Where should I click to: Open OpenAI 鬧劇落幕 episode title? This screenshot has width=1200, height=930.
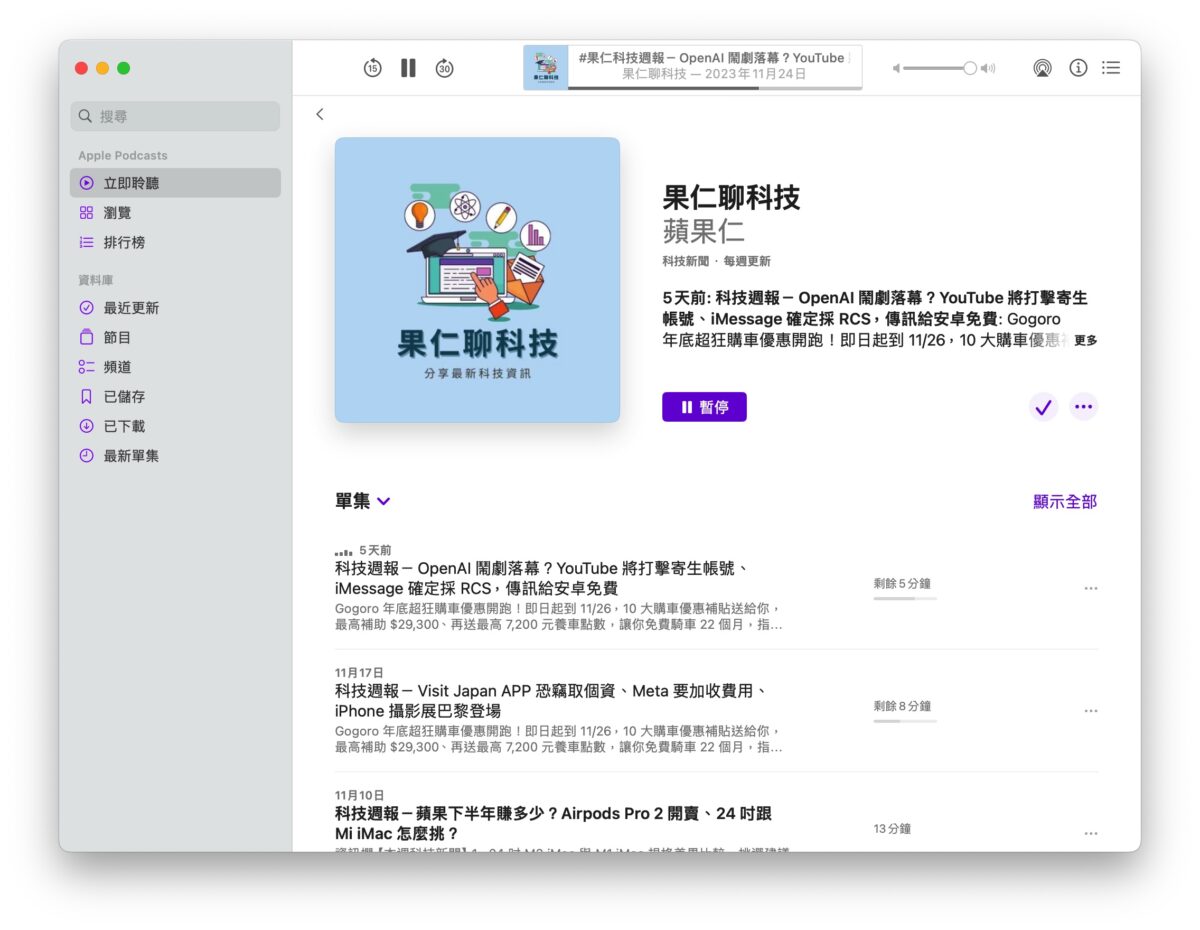pyautogui.click(x=542, y=578)
